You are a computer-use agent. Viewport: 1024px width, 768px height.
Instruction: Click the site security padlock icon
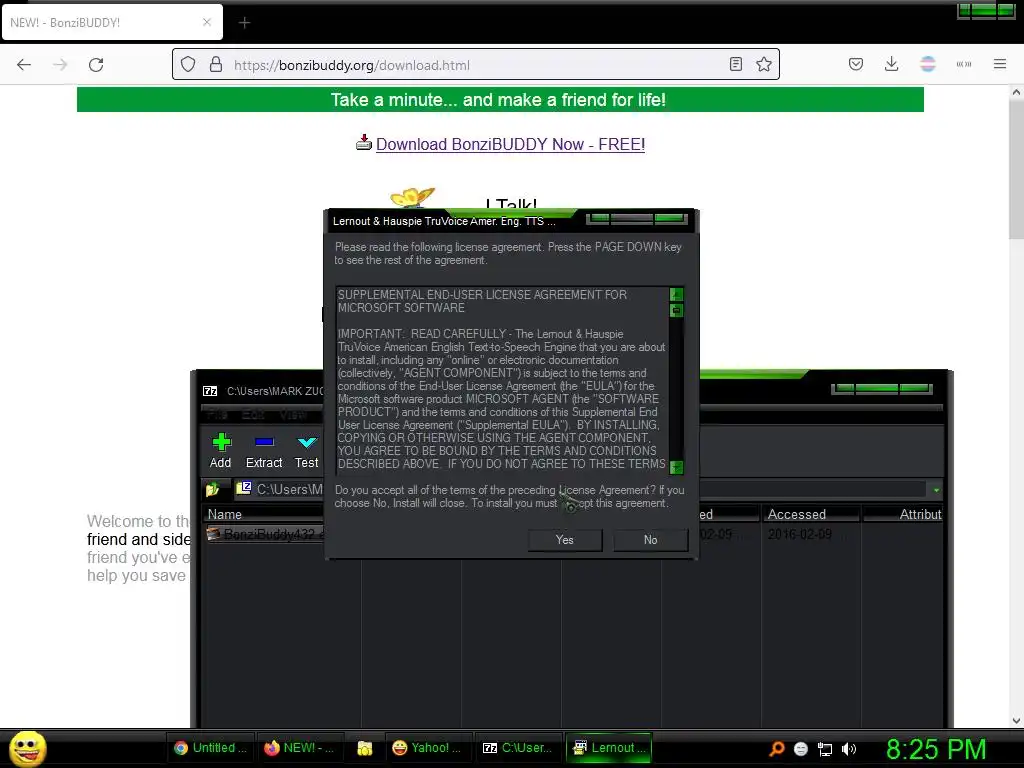point(216,65)
